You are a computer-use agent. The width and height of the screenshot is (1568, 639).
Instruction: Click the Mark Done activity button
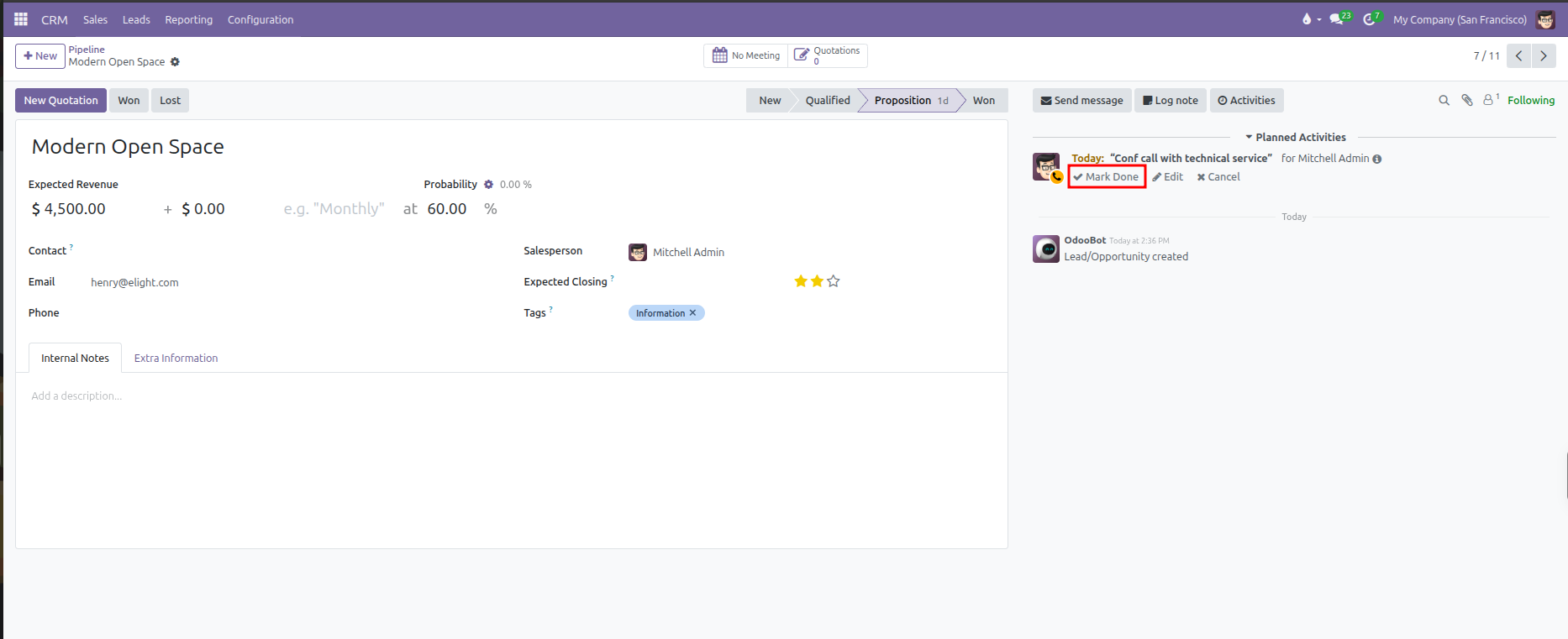pos(1106,177)
